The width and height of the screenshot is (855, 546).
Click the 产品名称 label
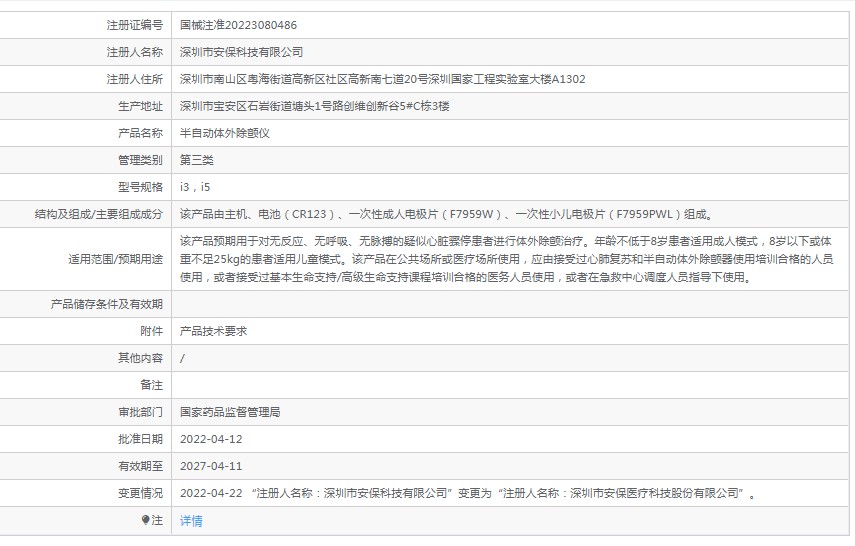(140, 133)
